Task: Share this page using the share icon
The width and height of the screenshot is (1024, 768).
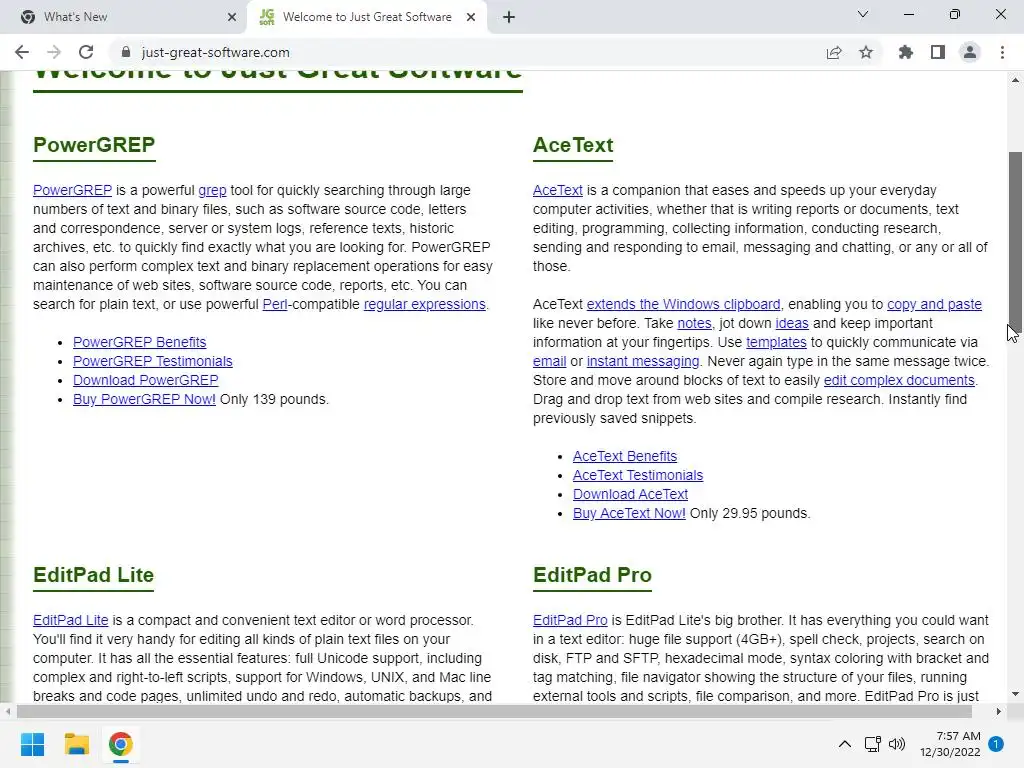Action: [834, 52]
